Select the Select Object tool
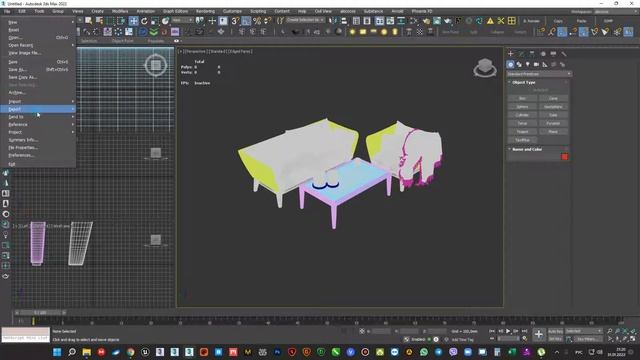Image resolution: width=640 pixels, height=360 pixels. click(88, 20)
